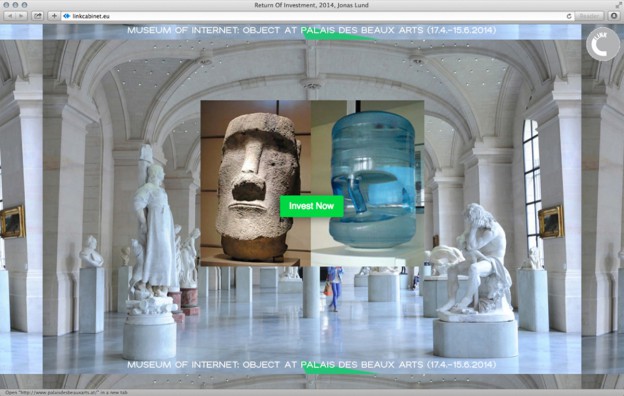Focus the linkcabinet.eu address bar
Viewport: 624px width, 396px height.
pos(314,16)
